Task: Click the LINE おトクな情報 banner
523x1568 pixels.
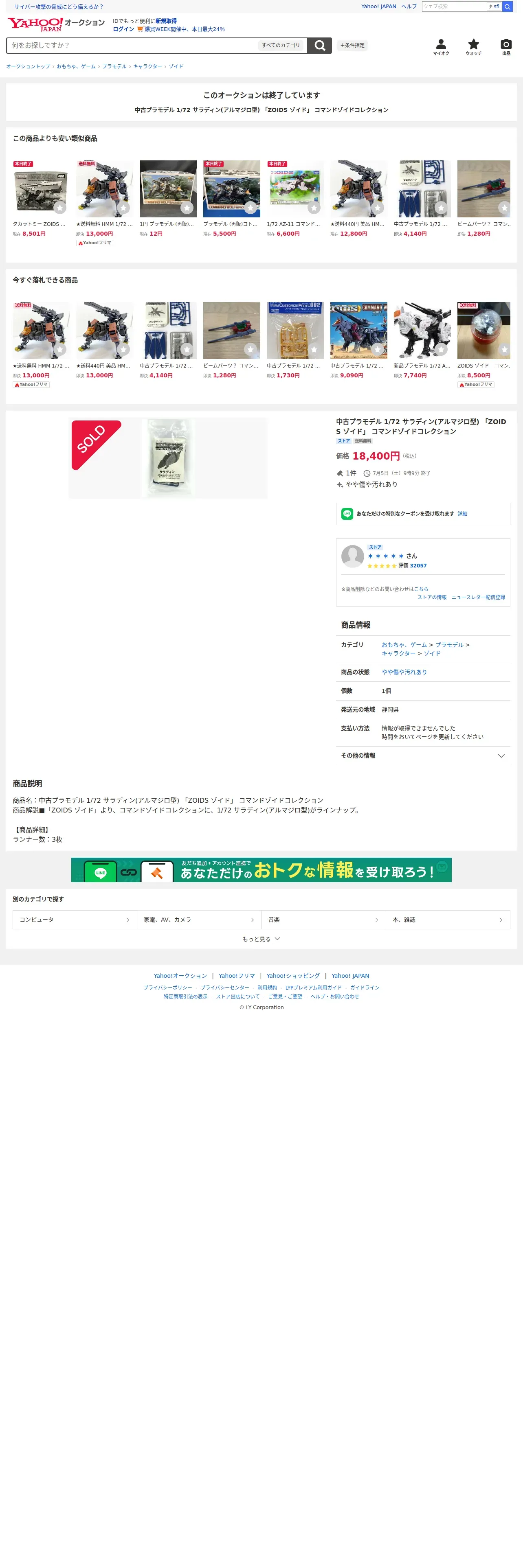Action: coord(261,870)
